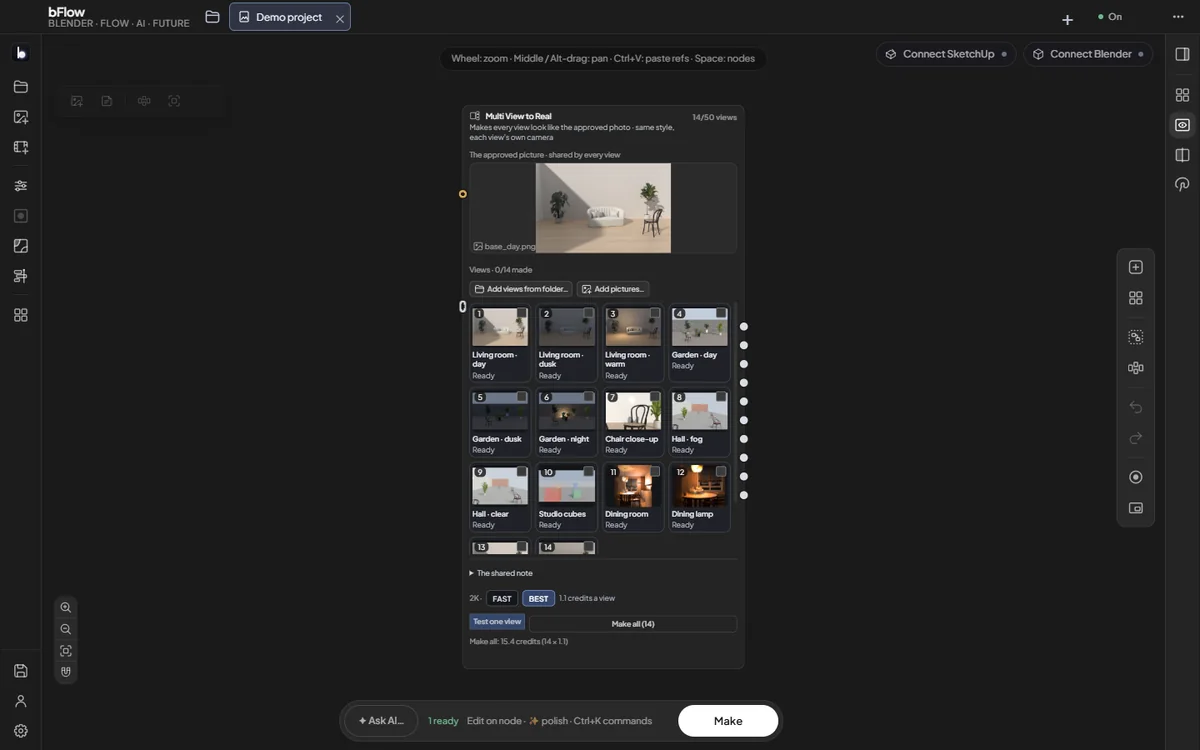Click the dashed selection group icon in floating toolbar
This screenshot has width=1200, height=750.
1135,337
